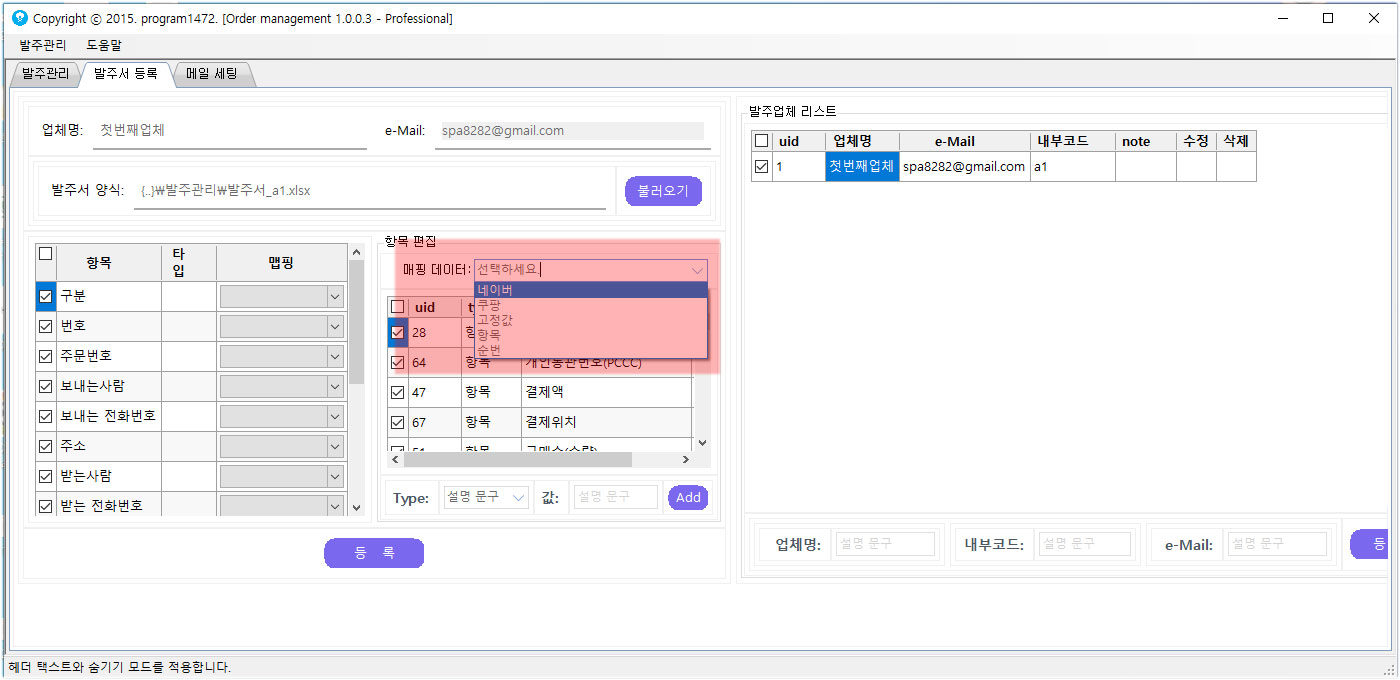Screen dimensions: 1400x680
Task: Open mapping dropdown for 주소 row
Action: click(x=282, y=446)
